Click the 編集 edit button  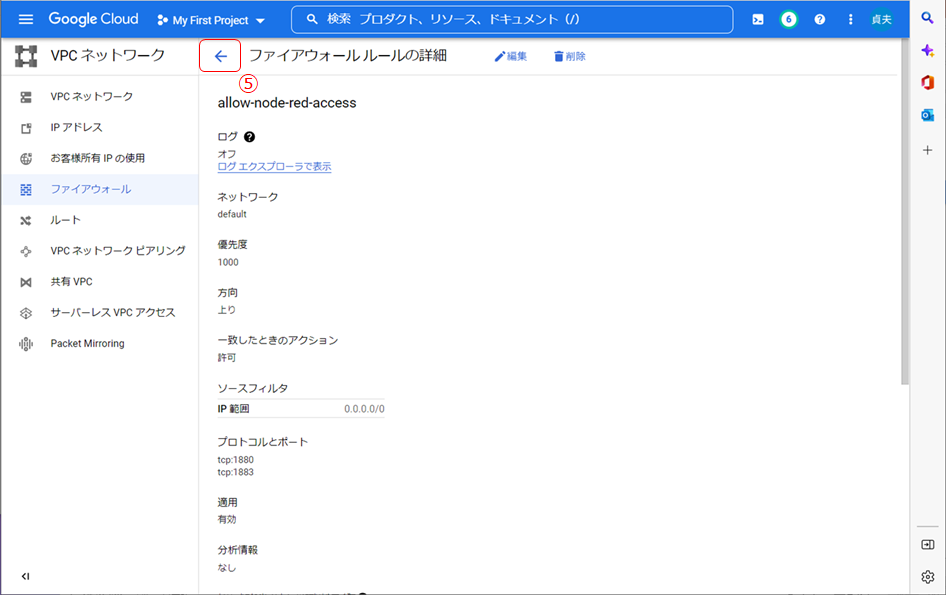(x=510, y=57)
